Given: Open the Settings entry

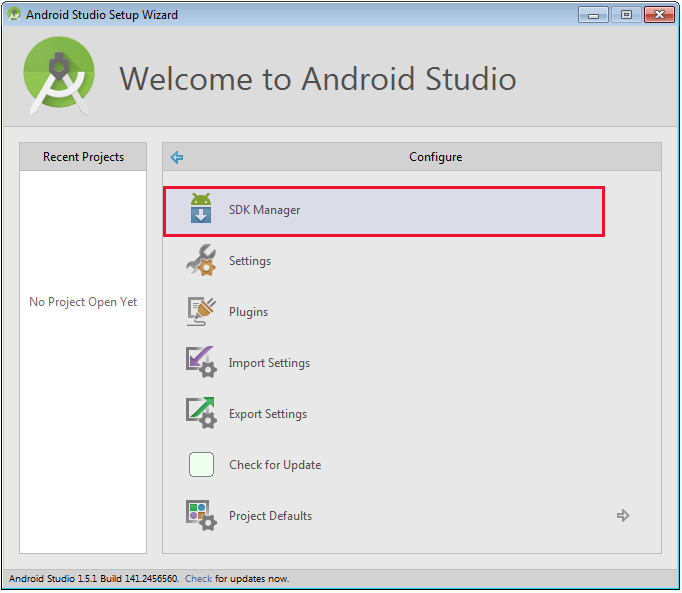Looking at the screenshot, I should click(250, 261).
